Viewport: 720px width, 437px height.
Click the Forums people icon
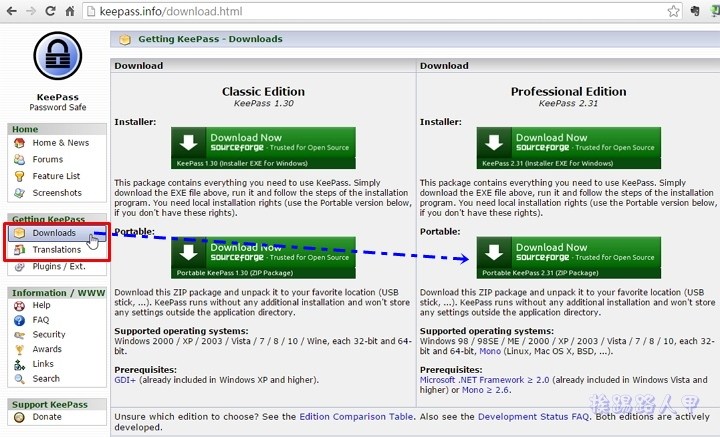click(x=19, y=159)
